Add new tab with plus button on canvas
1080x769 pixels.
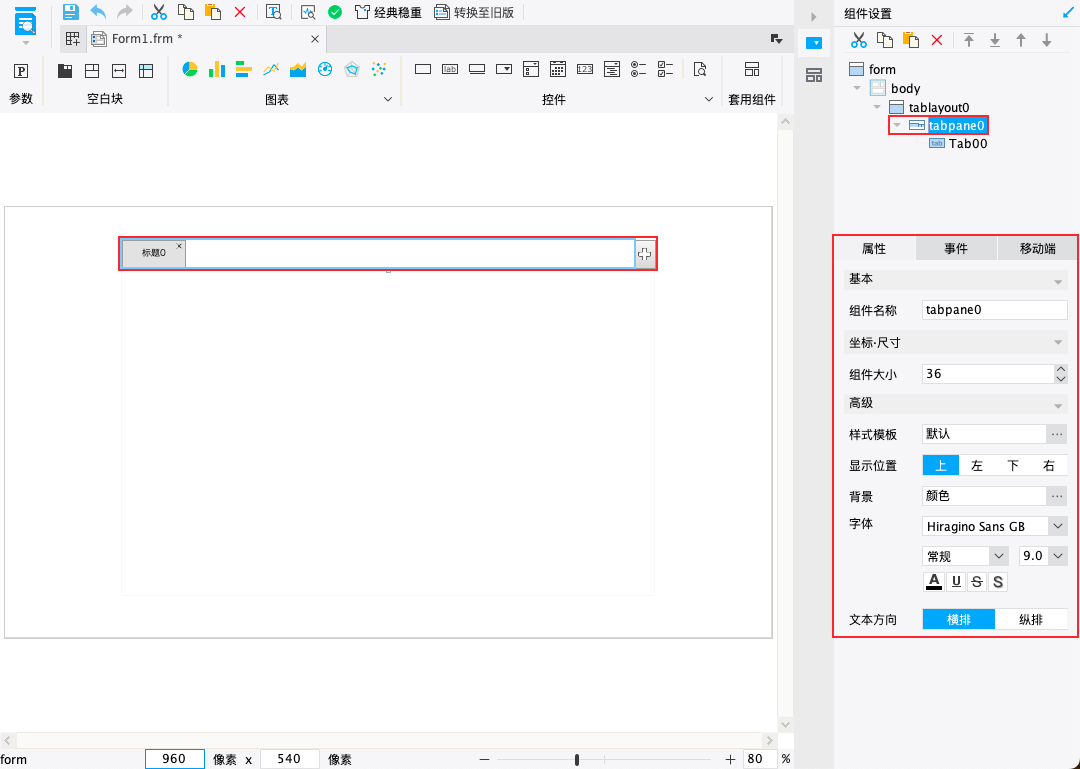pos(644,254)
